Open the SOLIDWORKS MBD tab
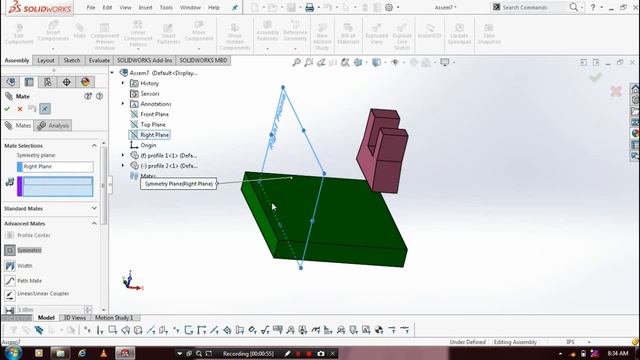The height and width of the screenshot is (360, 640). click(203, 60)
